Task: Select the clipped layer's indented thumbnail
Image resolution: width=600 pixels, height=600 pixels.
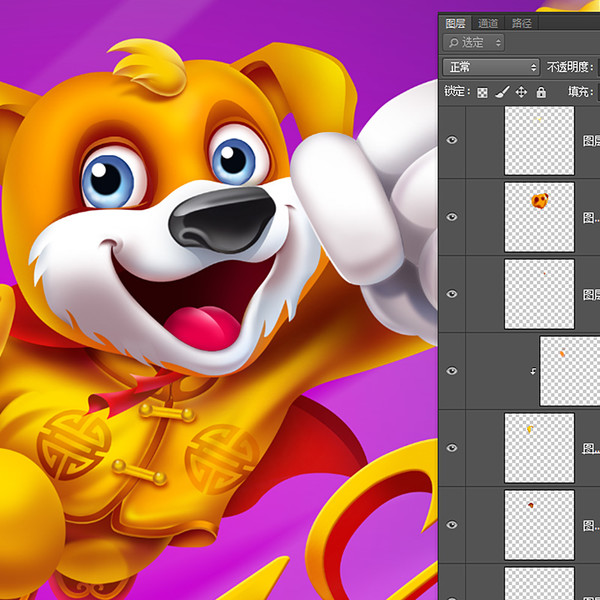Action: pyautogui.click(x=570, y=371)
